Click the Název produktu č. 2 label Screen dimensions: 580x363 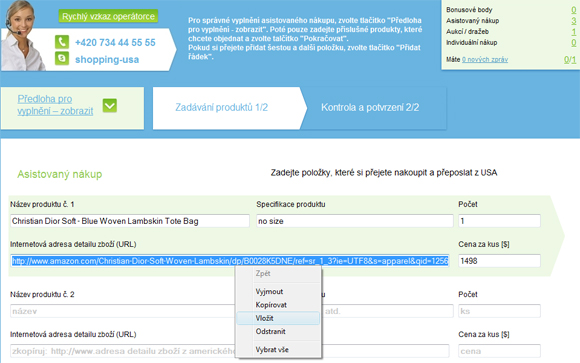pos(42,295)
